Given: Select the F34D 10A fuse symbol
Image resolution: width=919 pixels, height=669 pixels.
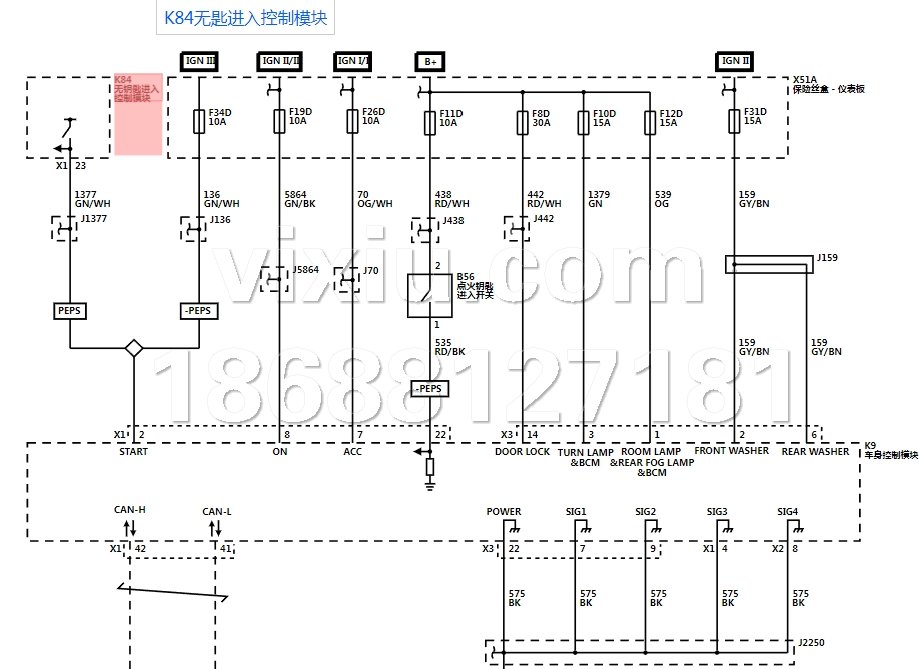Looking at the screenshot, I should coord(199,121).
